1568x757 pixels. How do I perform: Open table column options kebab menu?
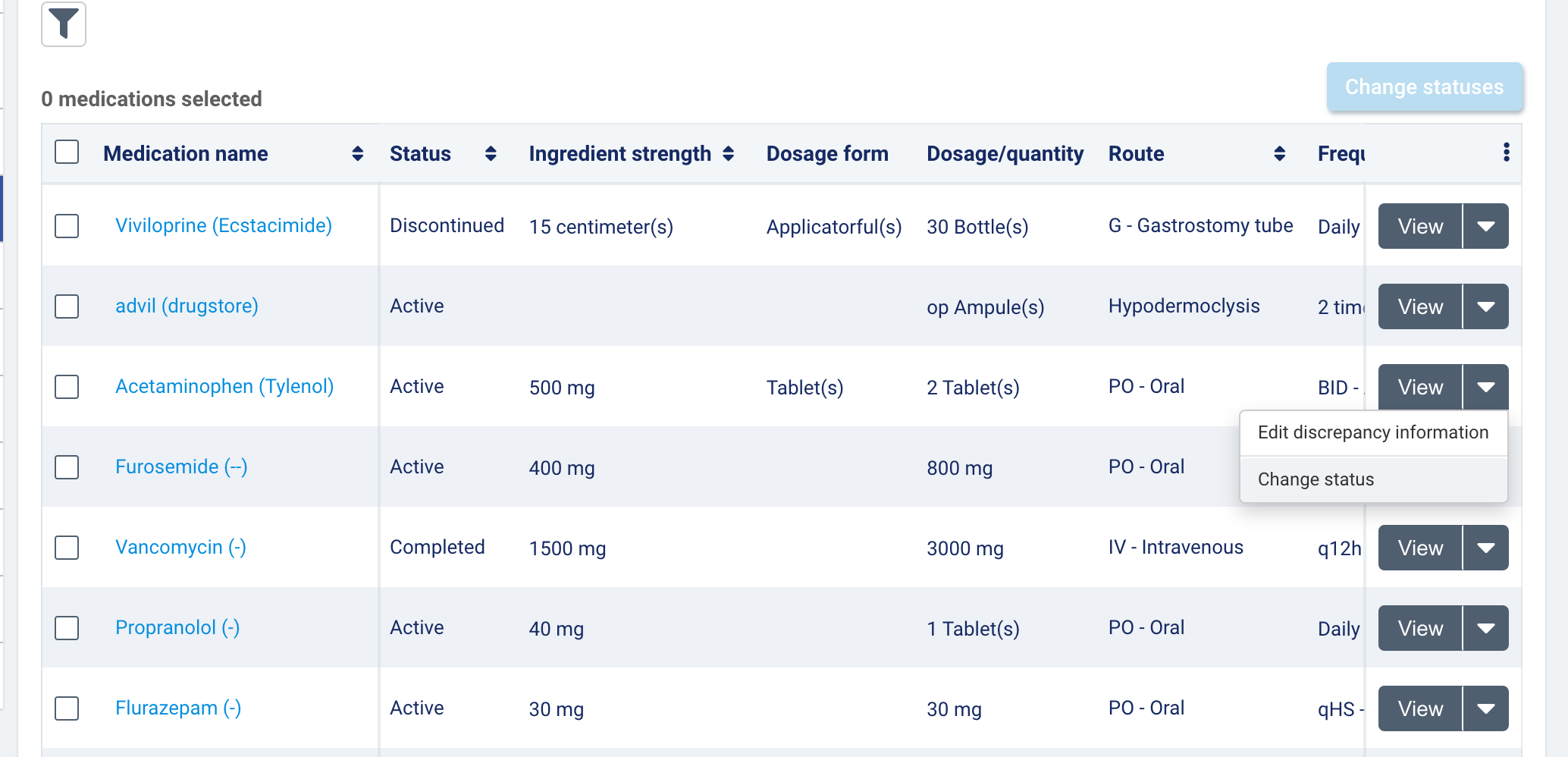click(1506, 152)
